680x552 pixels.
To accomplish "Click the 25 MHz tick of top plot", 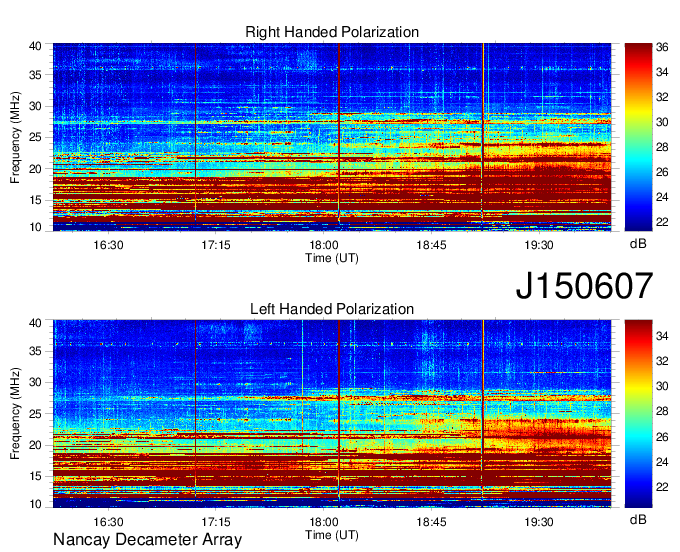I will pyautogui.click(x=36, y=138).
